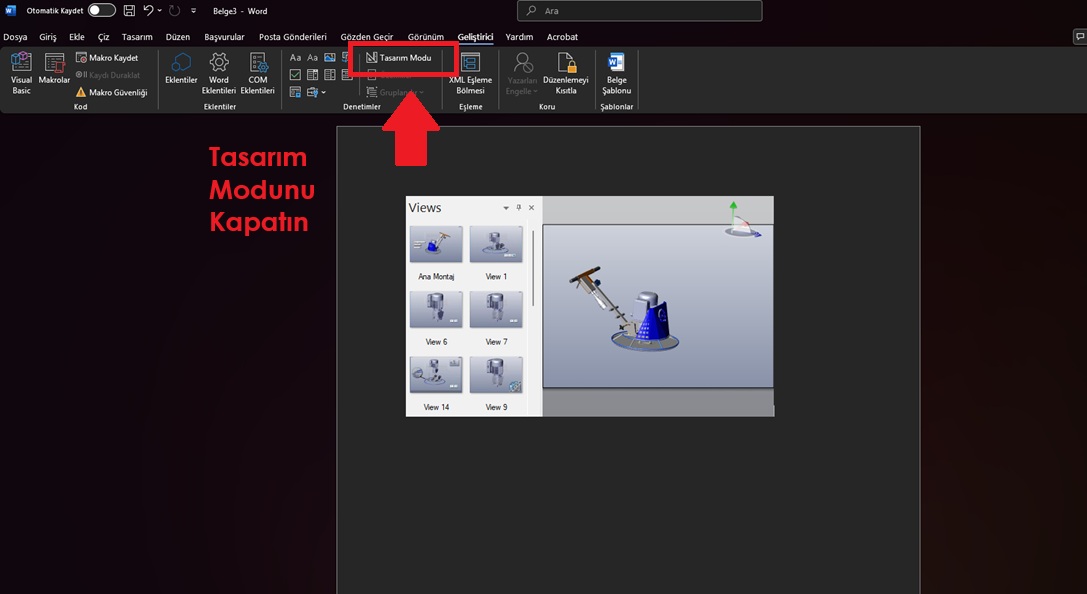
Task: Open the Dosya menu
Action: pyautogui.click(x=15, y=37)
